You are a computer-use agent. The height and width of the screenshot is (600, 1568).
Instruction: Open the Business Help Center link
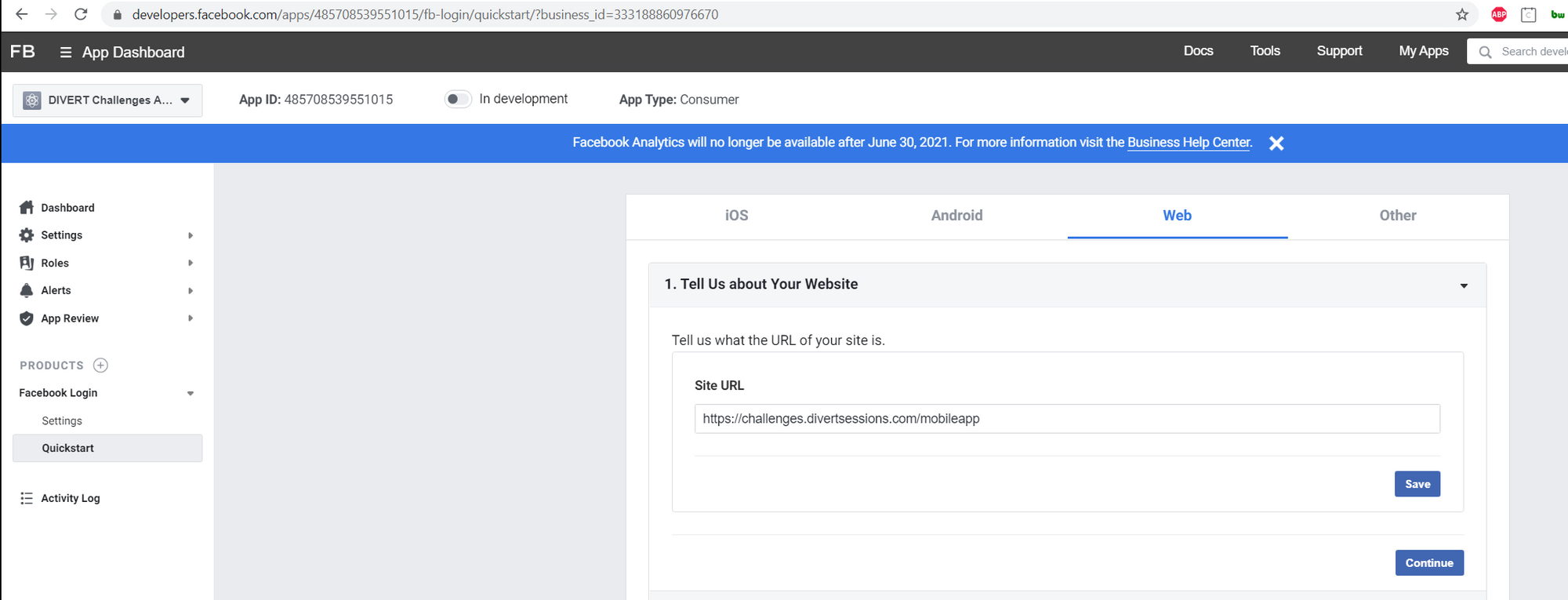[1189, 143]
